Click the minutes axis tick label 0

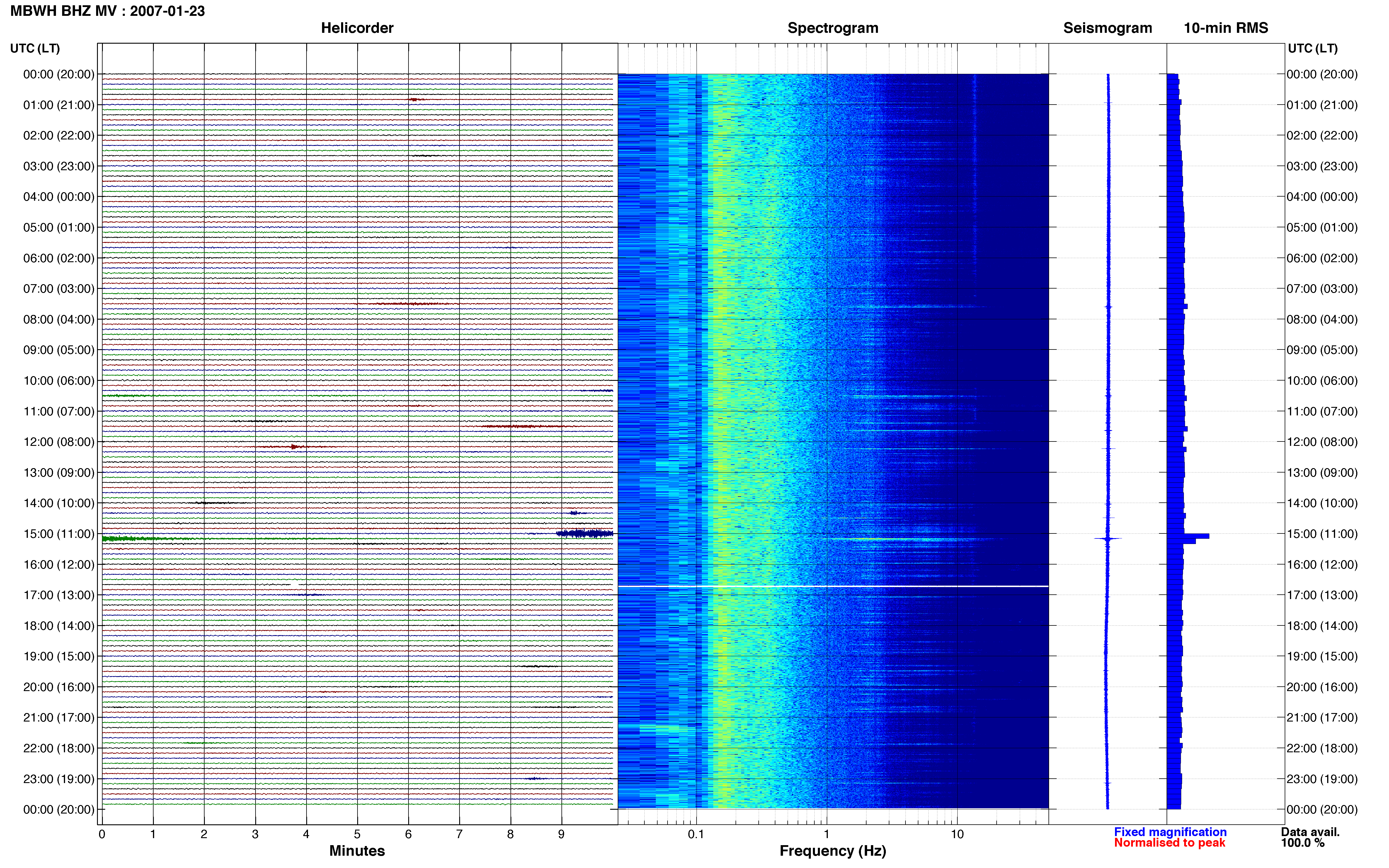coord(102,834)
